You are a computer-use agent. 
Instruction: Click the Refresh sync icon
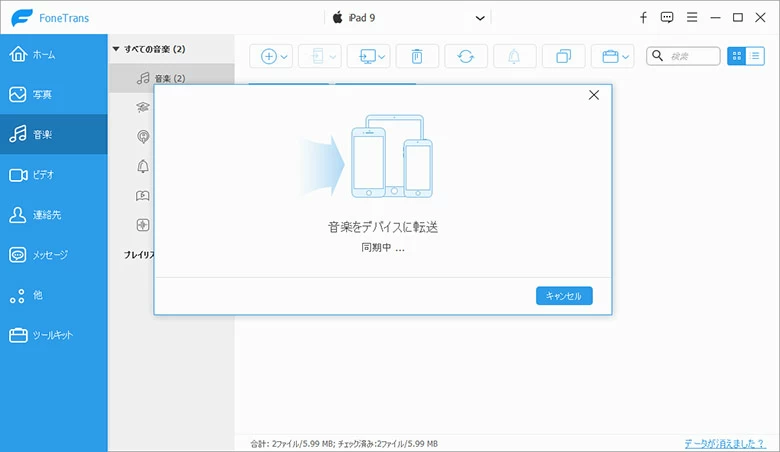click(466, 57)
